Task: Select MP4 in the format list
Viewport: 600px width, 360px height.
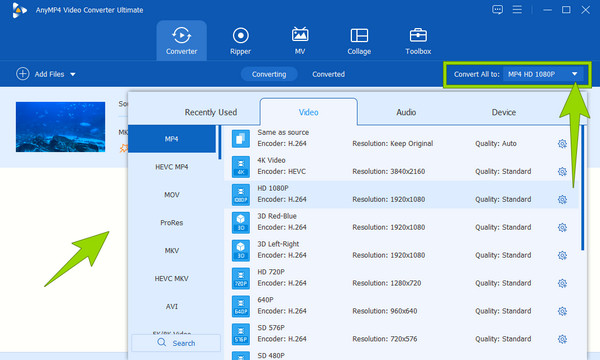Action: coord(173,139)
